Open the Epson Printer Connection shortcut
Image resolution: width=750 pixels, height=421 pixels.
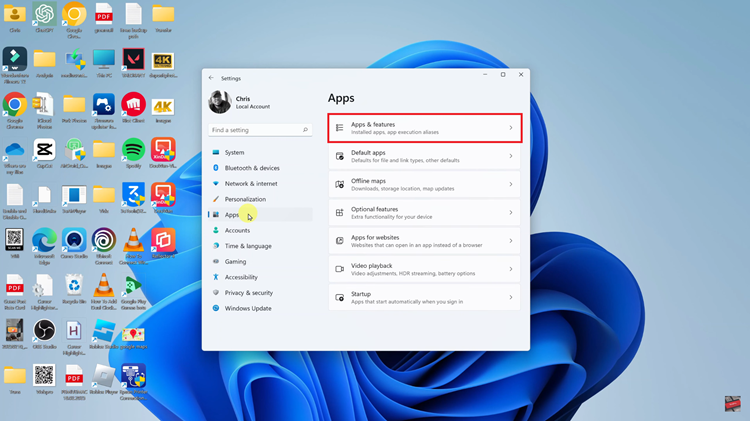coord(133,382)
